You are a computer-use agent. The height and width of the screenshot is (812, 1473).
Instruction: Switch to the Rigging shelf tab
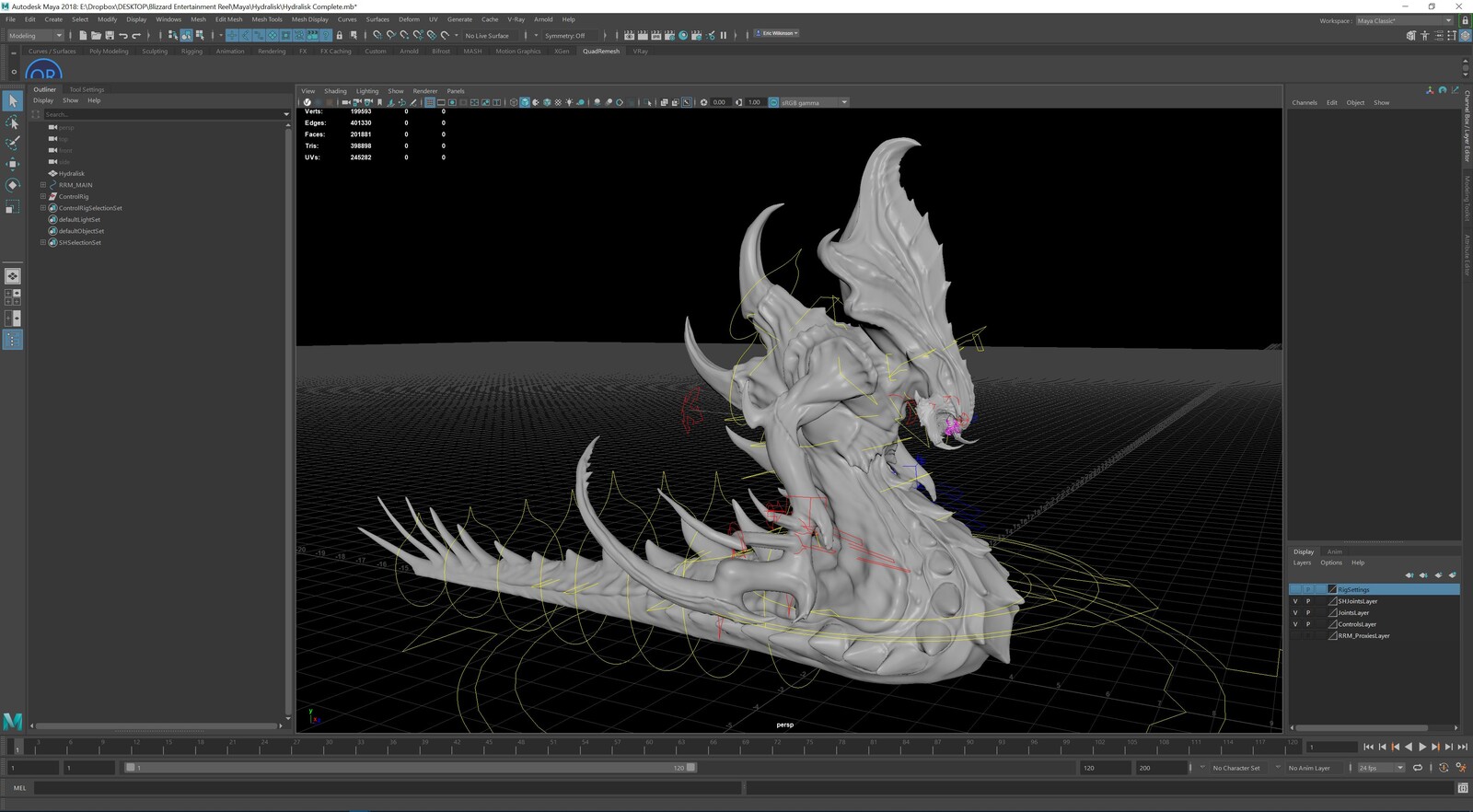pos(191,52)
